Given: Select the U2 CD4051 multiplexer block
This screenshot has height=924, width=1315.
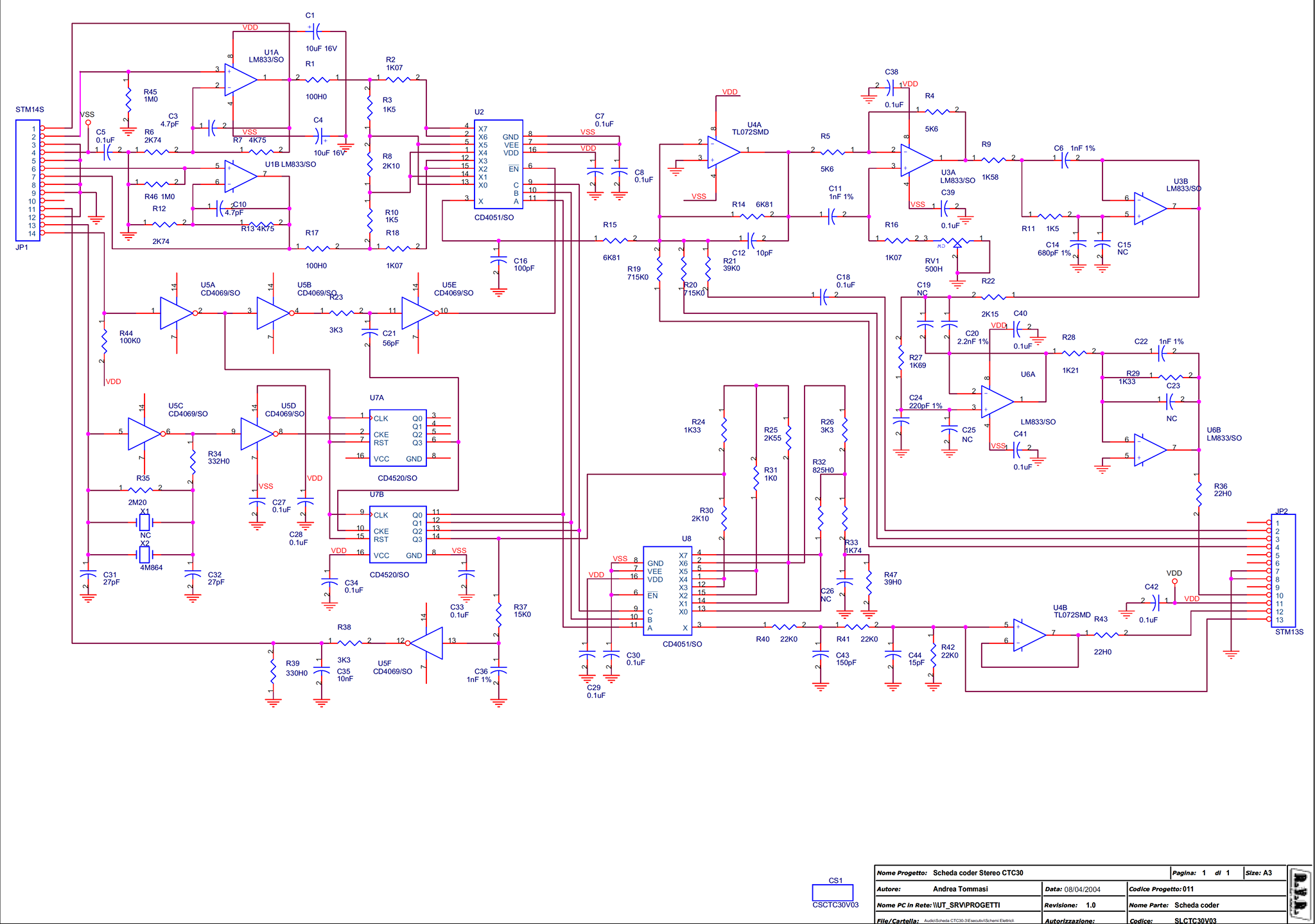Looking at the screenshot, I should pos(498,164).
